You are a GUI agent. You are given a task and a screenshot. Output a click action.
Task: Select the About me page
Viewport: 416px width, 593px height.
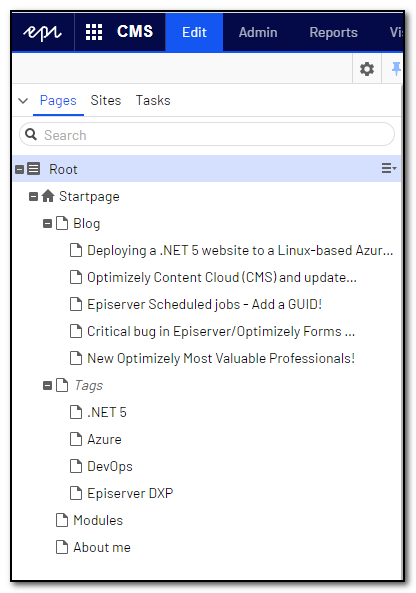[x=102, y=548]
